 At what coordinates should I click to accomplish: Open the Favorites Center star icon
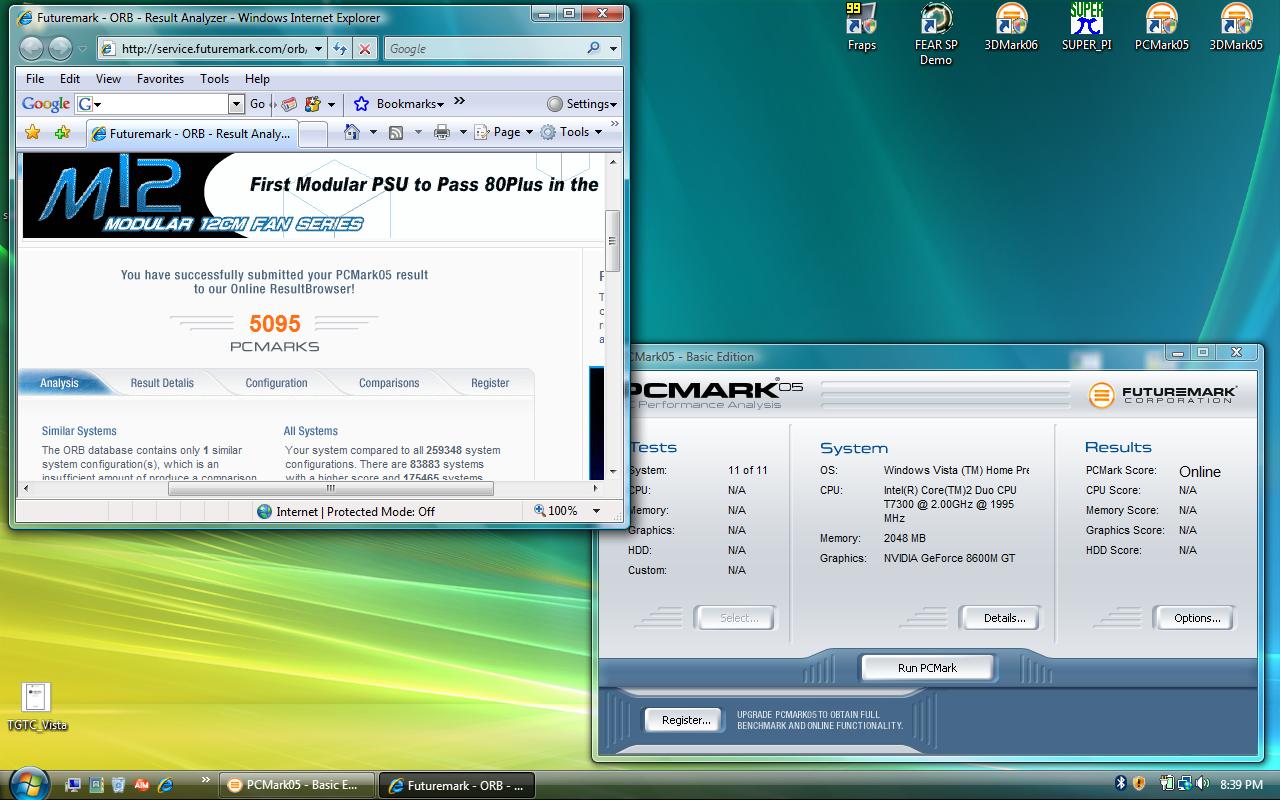(33, 132)
